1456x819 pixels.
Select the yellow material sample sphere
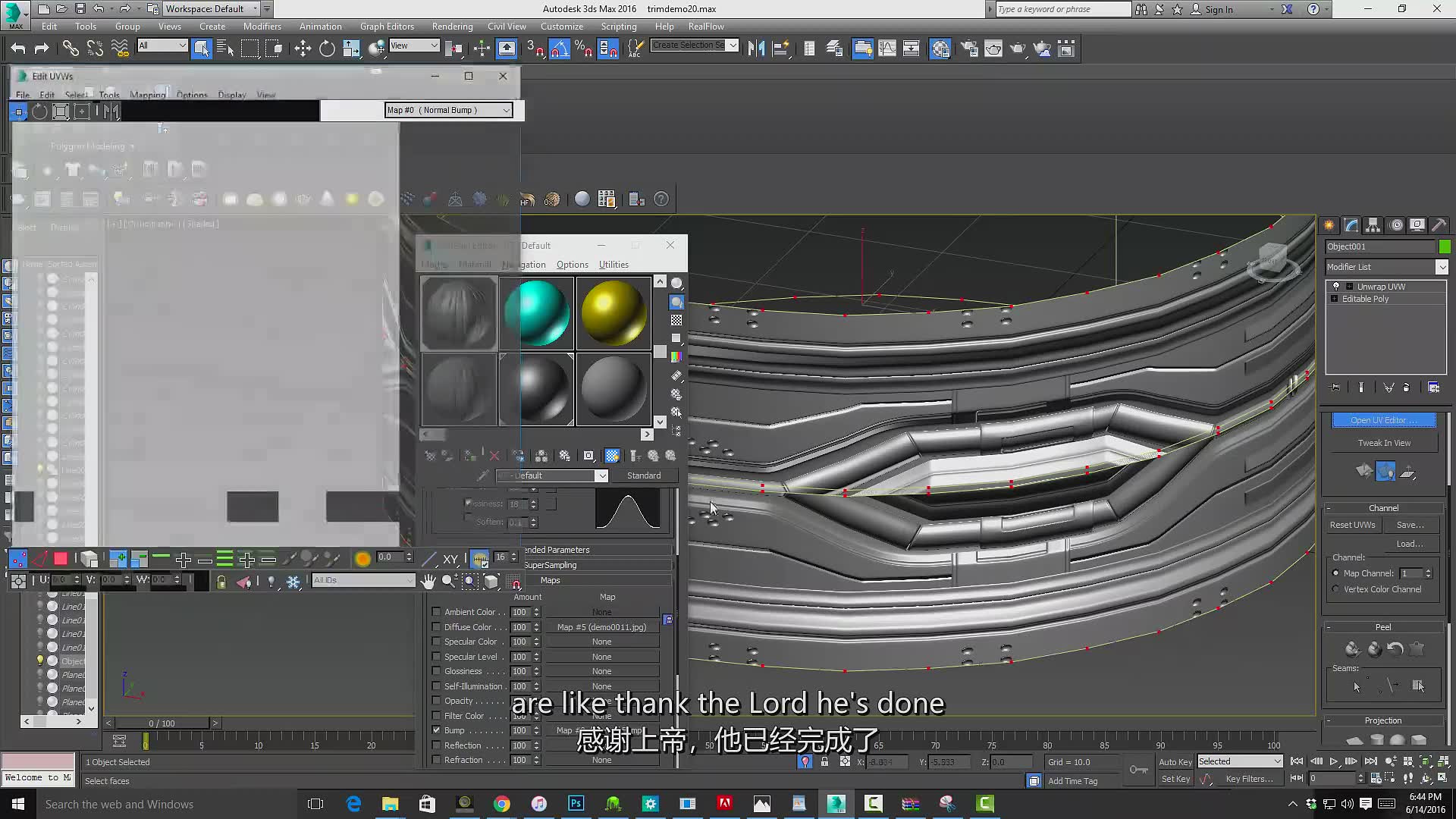[613, 313]
